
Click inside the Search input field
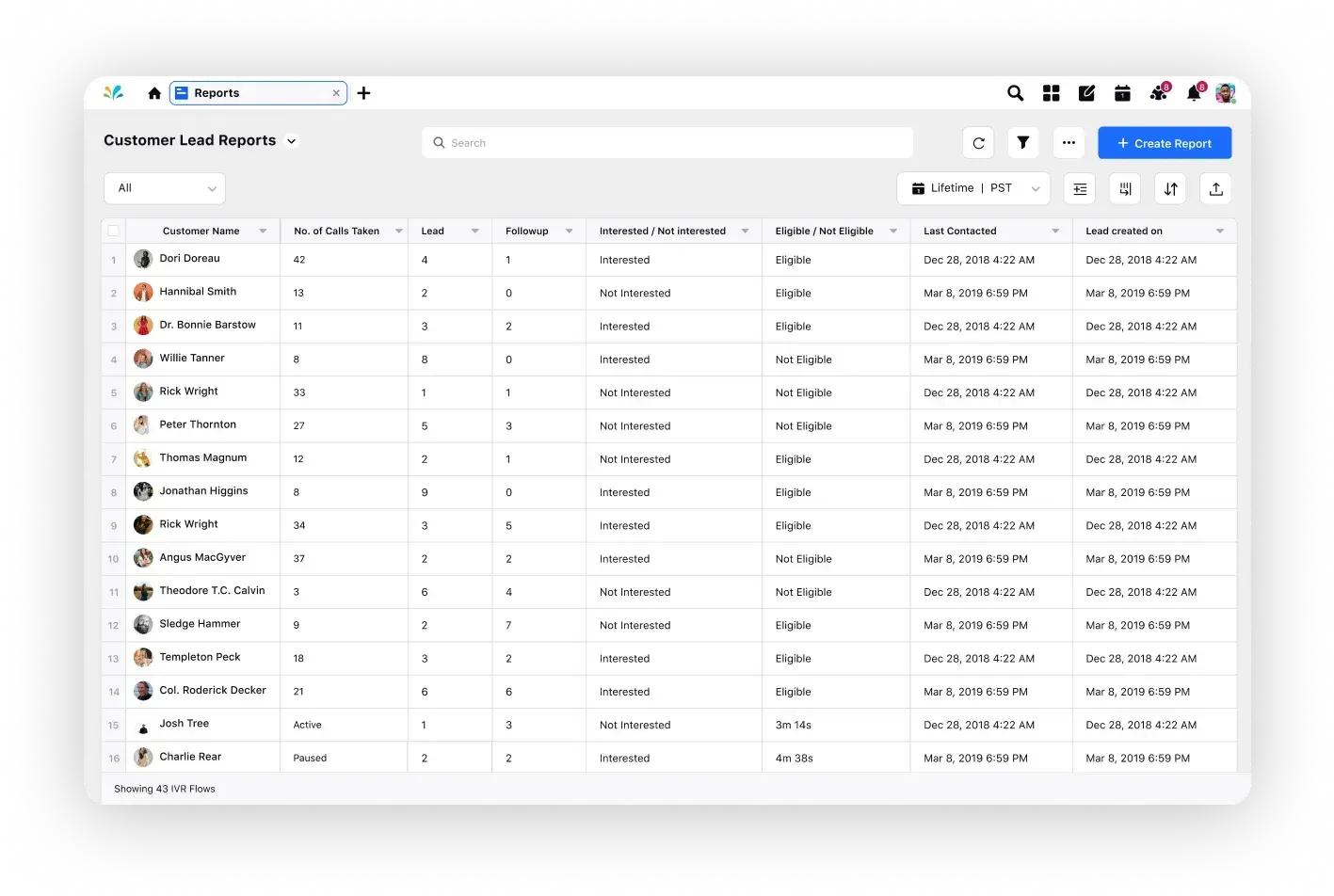pyautogui.click(x=667, y=142)
